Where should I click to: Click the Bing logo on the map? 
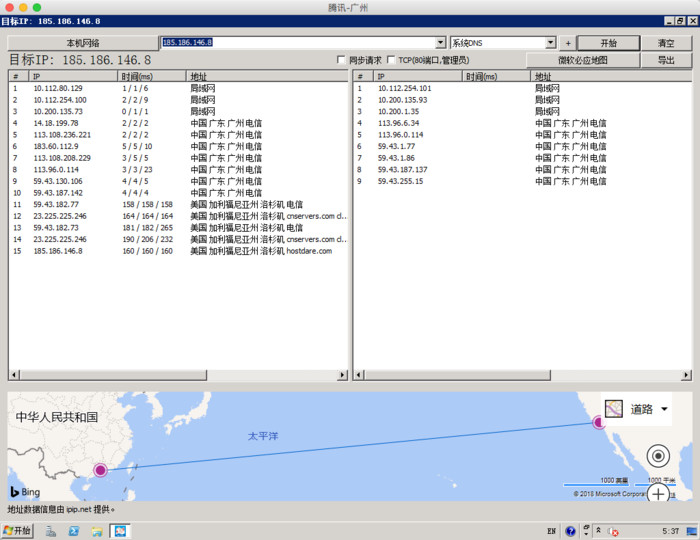click(x=25, y=492)
